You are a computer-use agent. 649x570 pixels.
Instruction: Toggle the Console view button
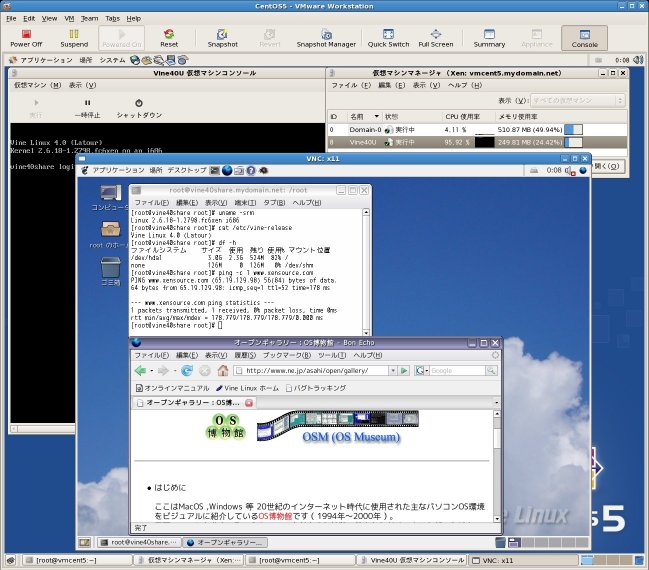click(584, 38)
